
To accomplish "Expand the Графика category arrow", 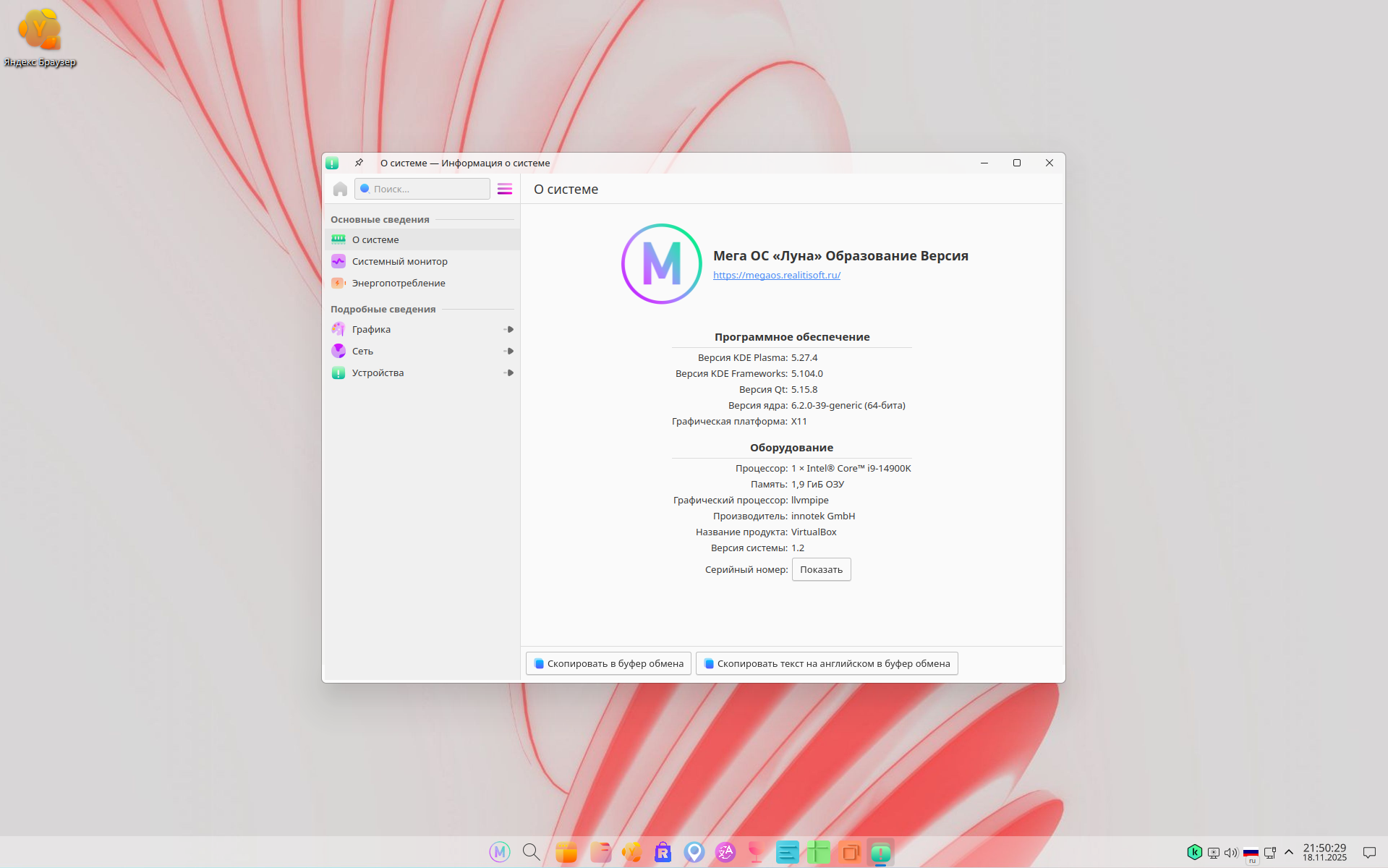I will coord(509,329).
